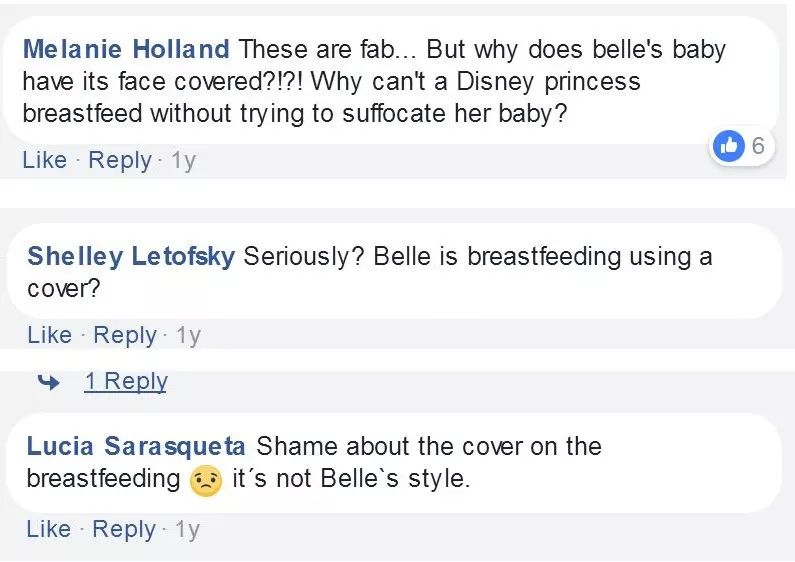Like Lucia Sarasqueta's comment

click(x=49, y=529)
